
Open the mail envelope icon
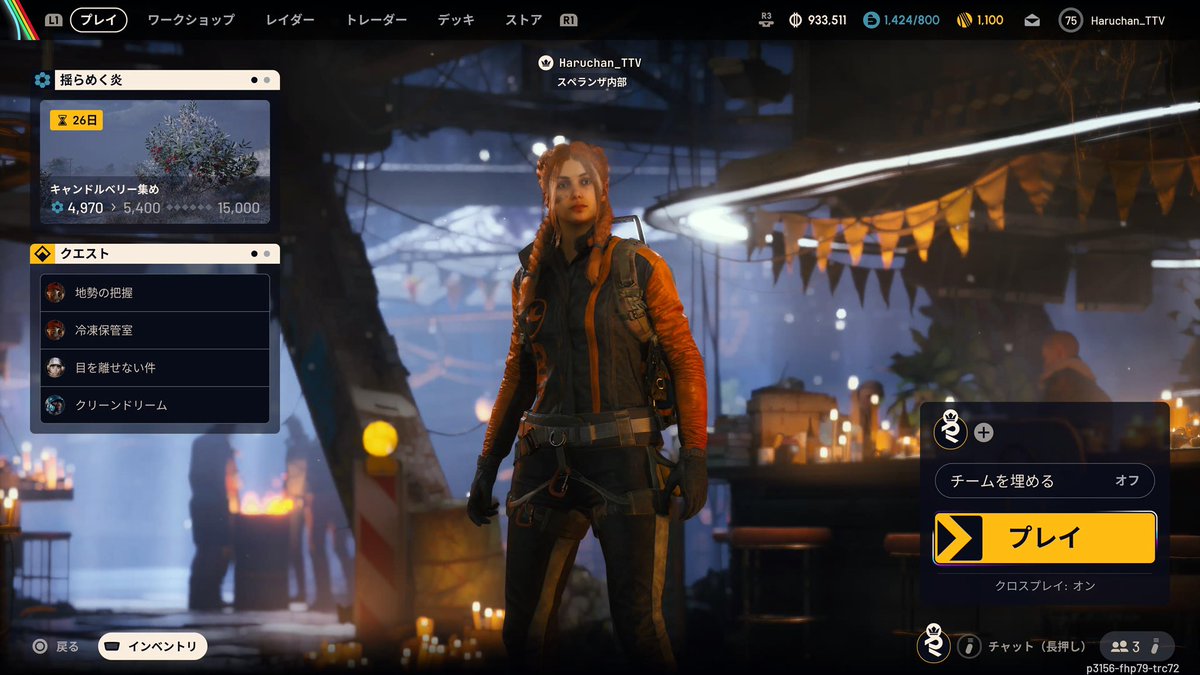(1032, 20)
